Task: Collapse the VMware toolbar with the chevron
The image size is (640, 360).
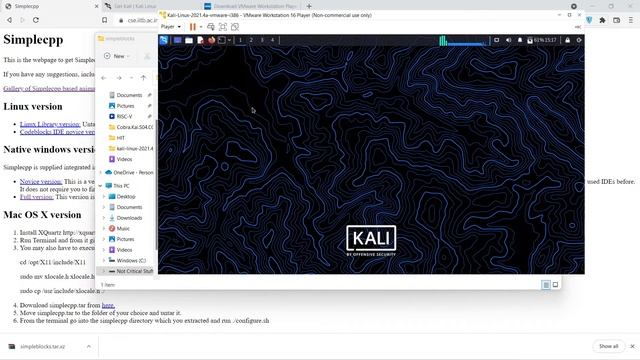Action: [578, 27]
